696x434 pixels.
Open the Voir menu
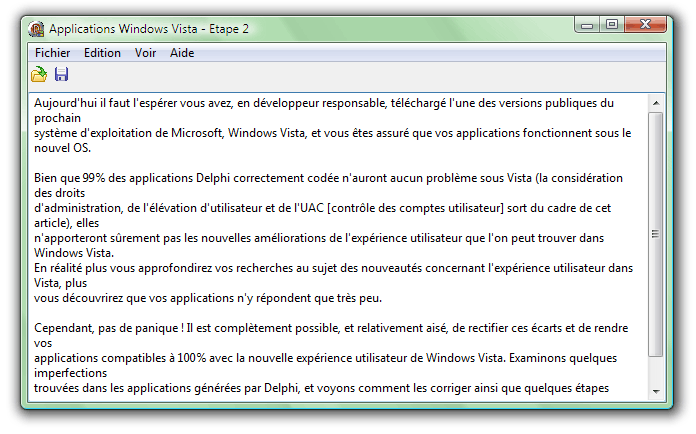coord(146,53)
